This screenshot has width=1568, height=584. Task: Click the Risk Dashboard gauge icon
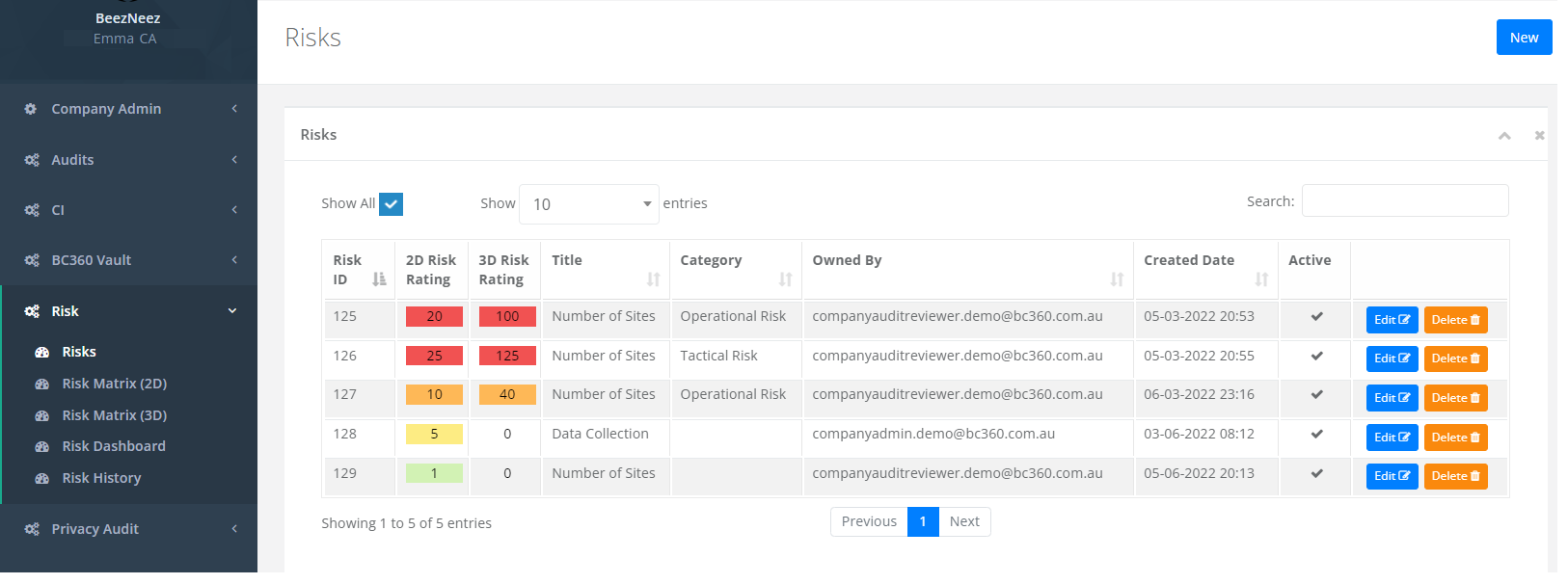42,447
